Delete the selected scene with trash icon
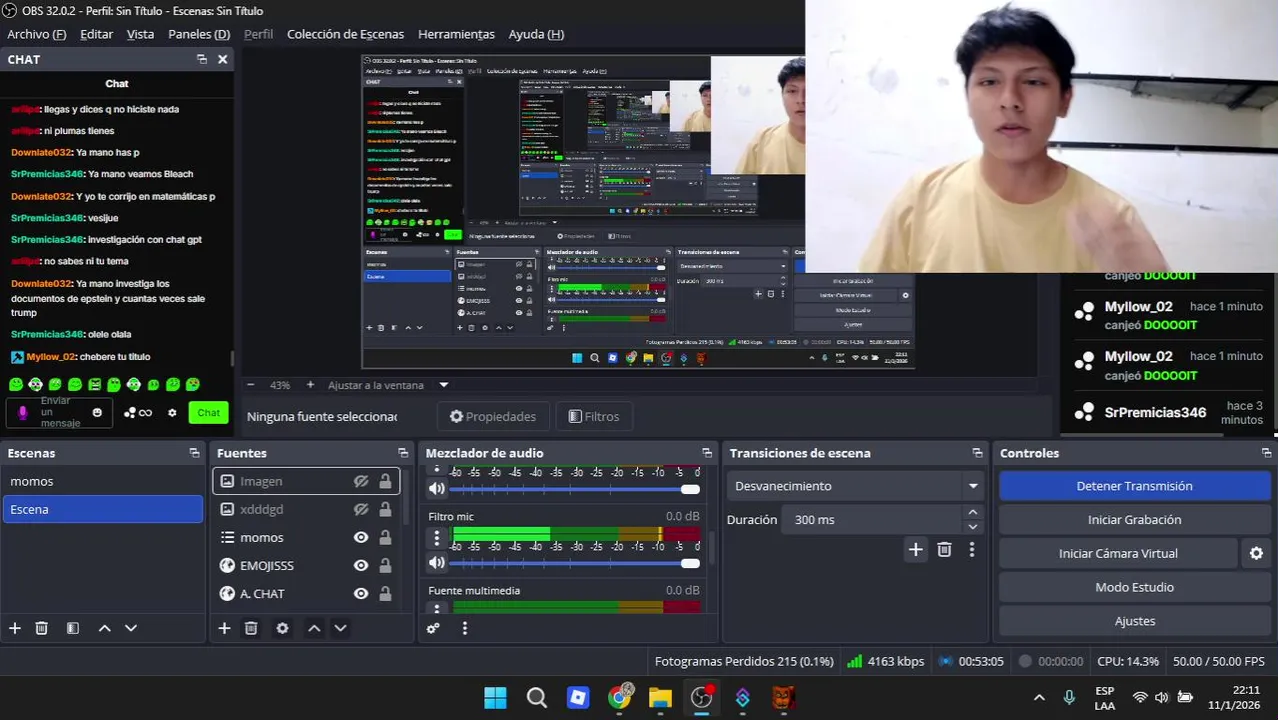Image resolution: width=1278 pixels, height=720 pixels. [42, 628]
